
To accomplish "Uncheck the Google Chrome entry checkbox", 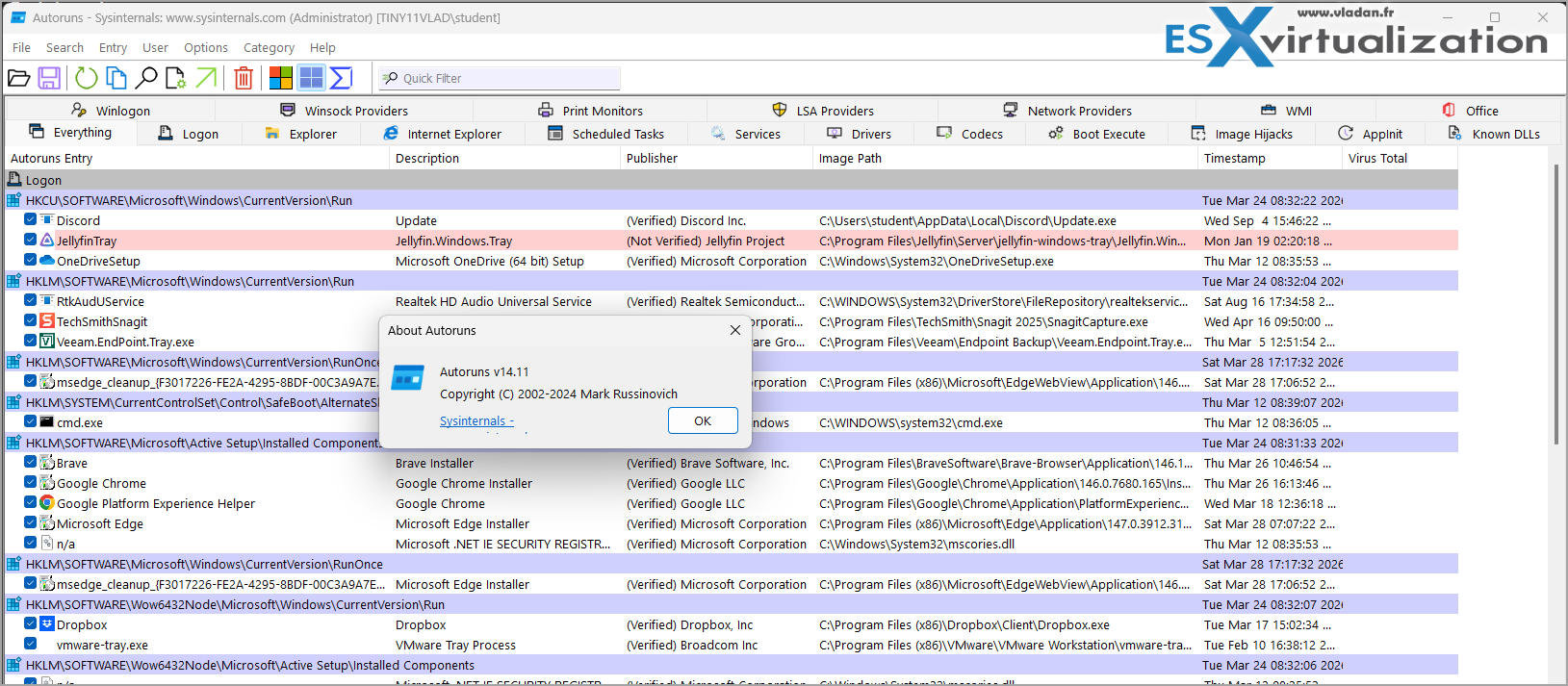I will pyautogui.click(x=31, y=483).
